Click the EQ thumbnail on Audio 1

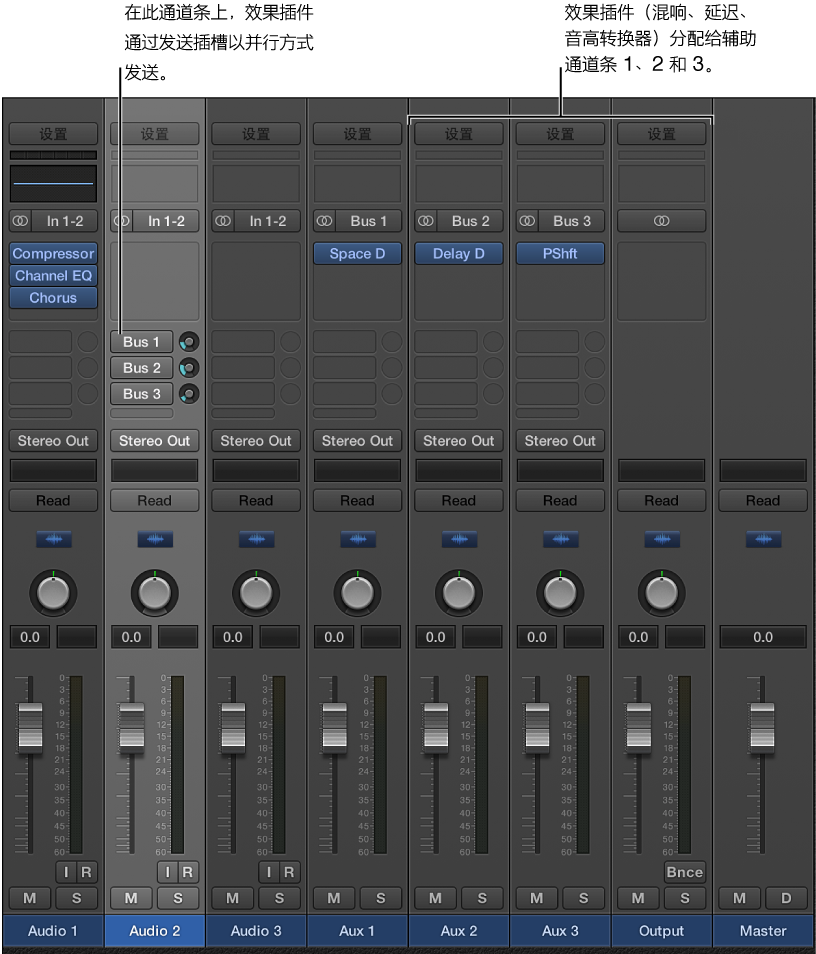pyautogui.click(x=53, y=185)
